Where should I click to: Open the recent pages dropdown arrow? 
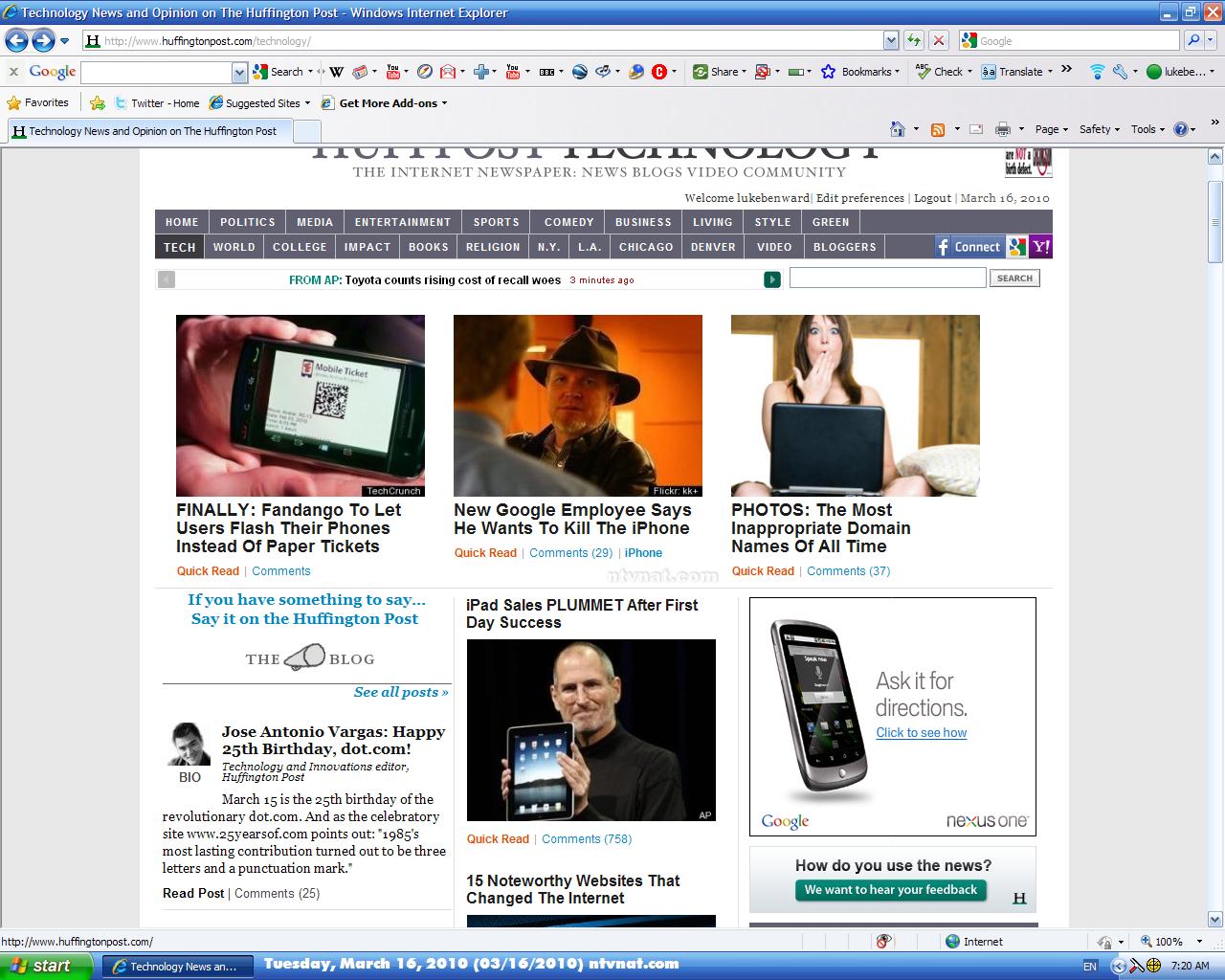click(x=64, y=41)
